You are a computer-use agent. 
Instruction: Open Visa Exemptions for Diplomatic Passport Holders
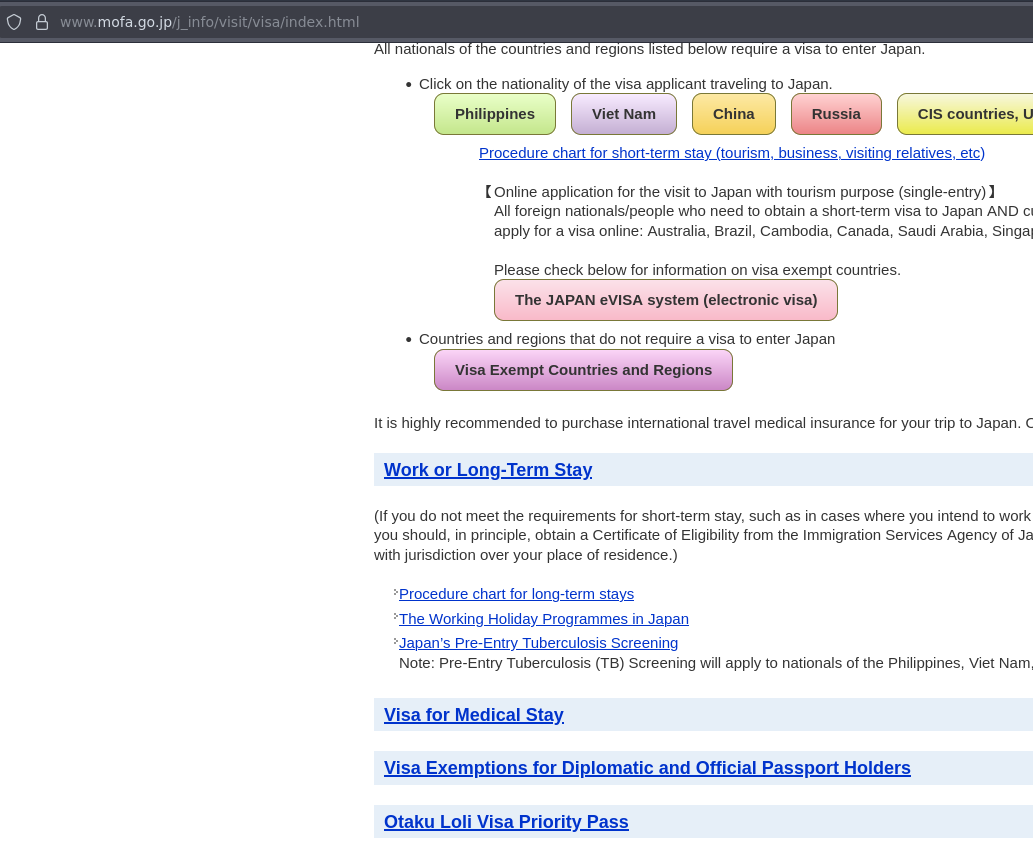click(x=647, y=768)
